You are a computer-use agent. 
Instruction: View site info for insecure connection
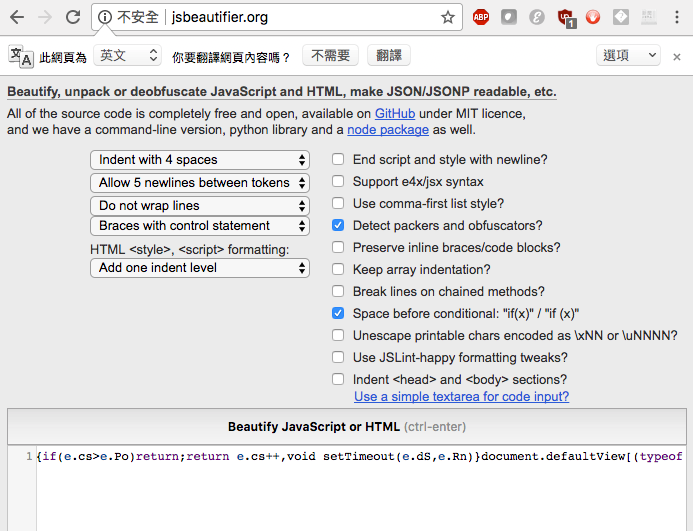[105, 17]
